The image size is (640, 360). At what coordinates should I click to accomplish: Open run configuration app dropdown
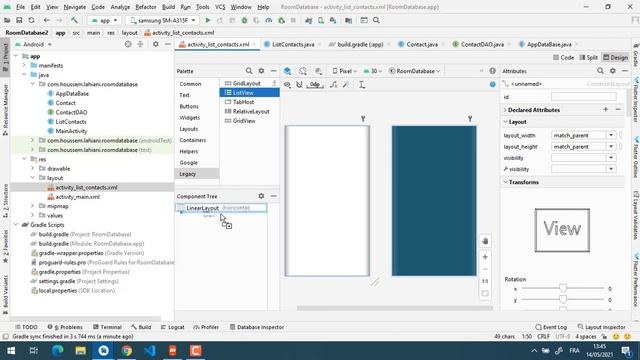105,20
